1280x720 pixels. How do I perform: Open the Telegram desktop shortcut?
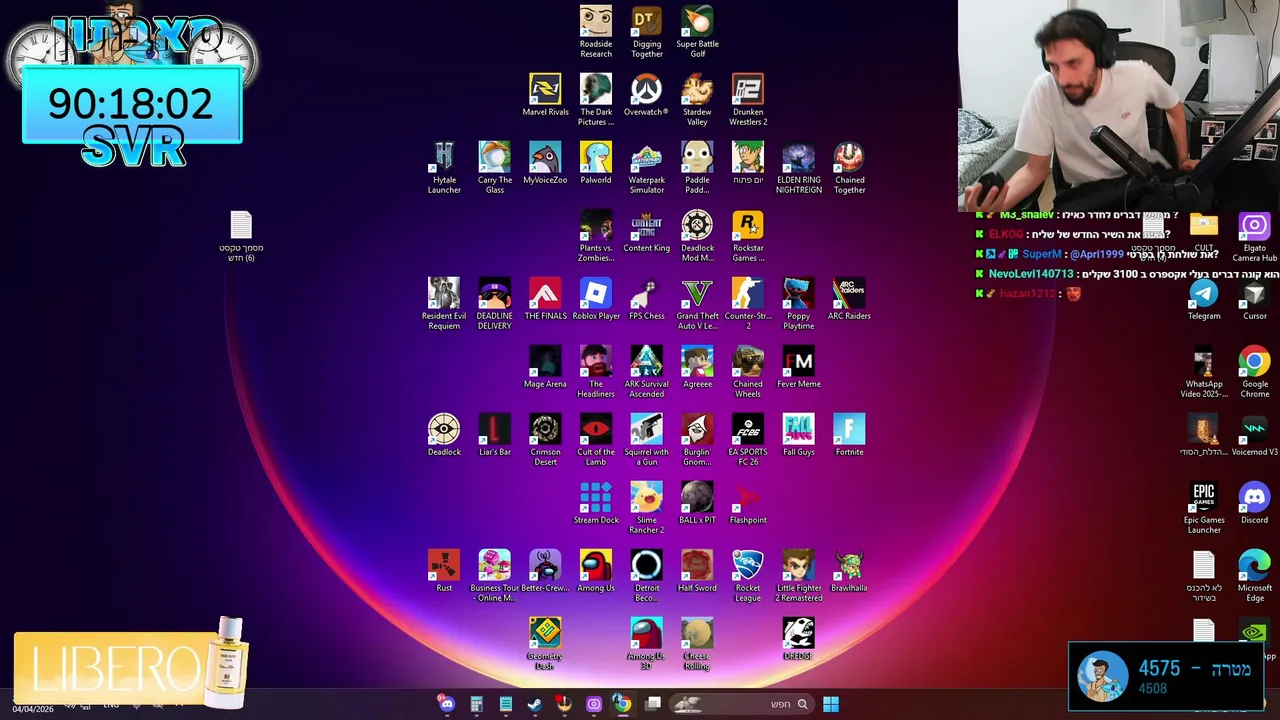[x=1204, y=299]
